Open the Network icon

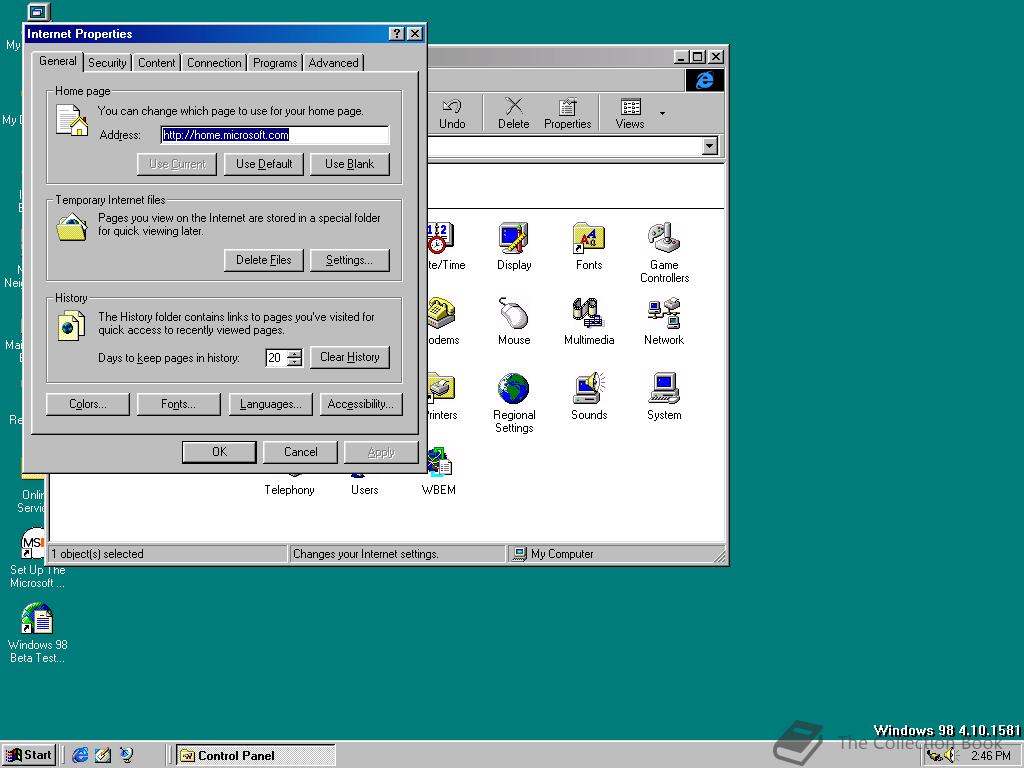click(664, 314)
